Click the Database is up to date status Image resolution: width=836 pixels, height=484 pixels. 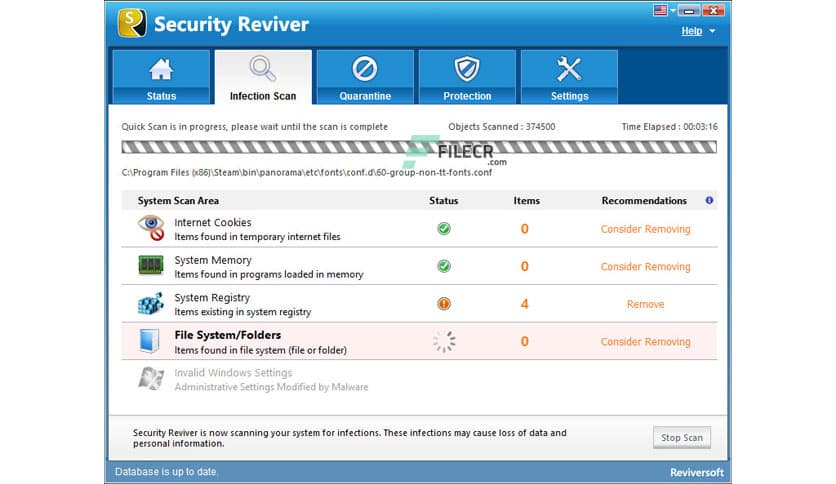click(166, 472)
